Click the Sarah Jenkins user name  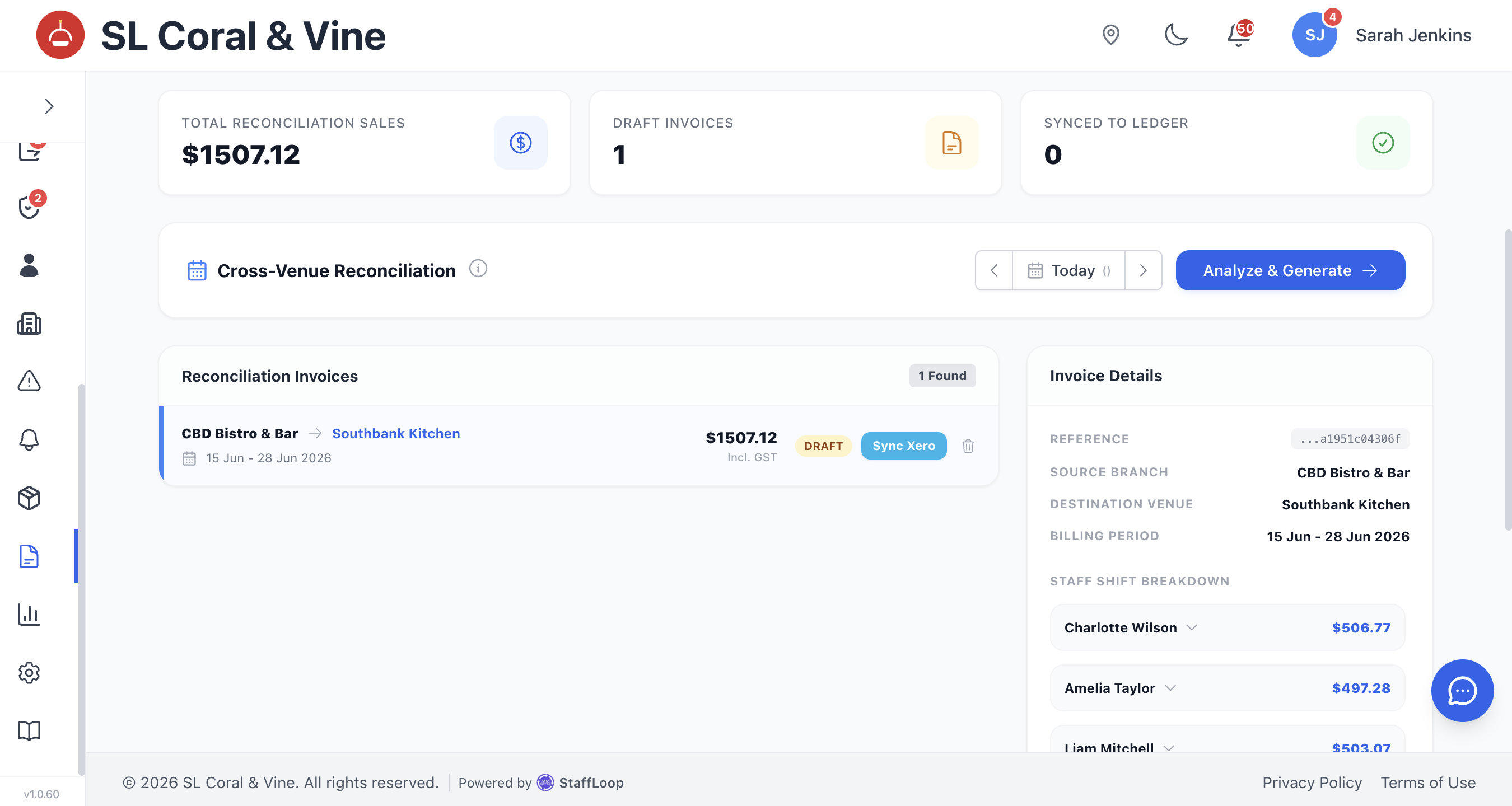1413,35
